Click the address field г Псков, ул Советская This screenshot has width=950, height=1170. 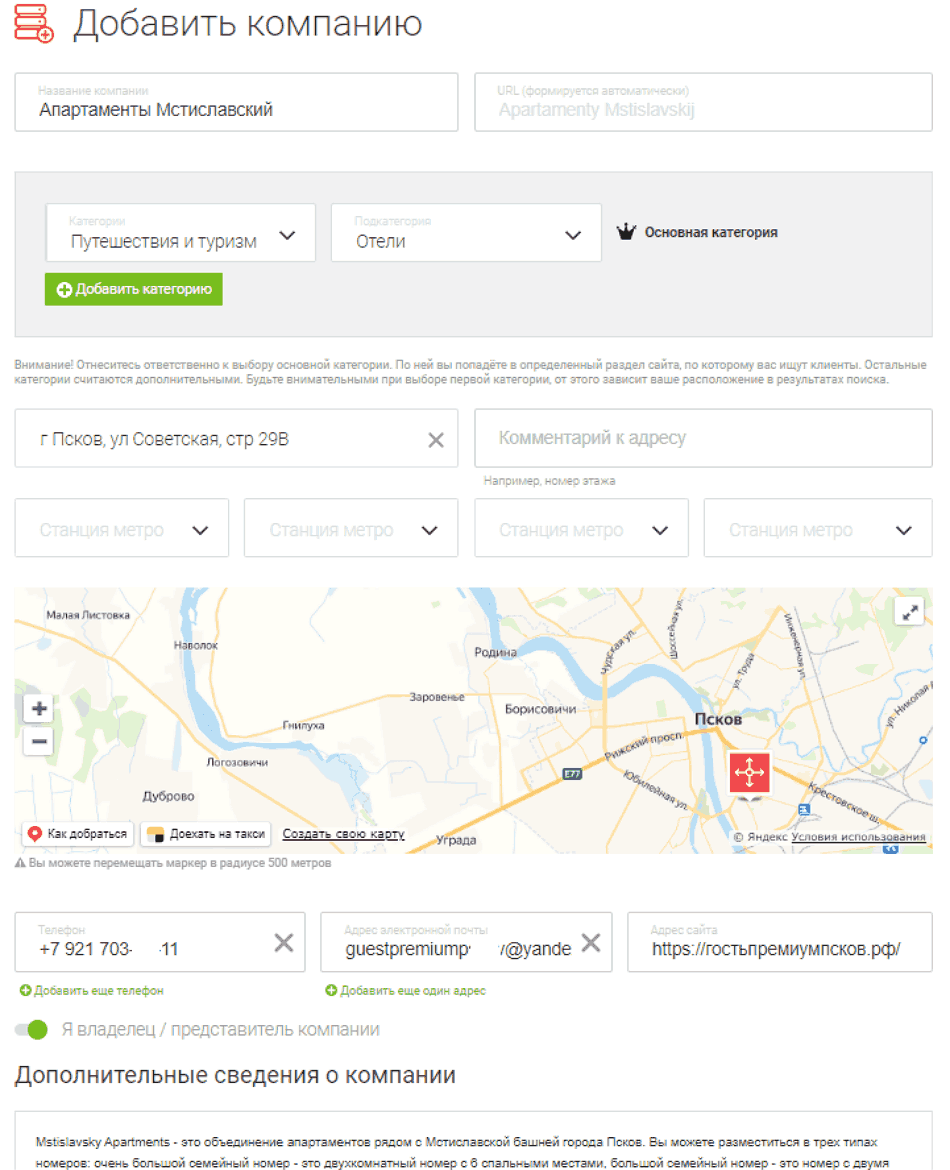click(237, 439)
